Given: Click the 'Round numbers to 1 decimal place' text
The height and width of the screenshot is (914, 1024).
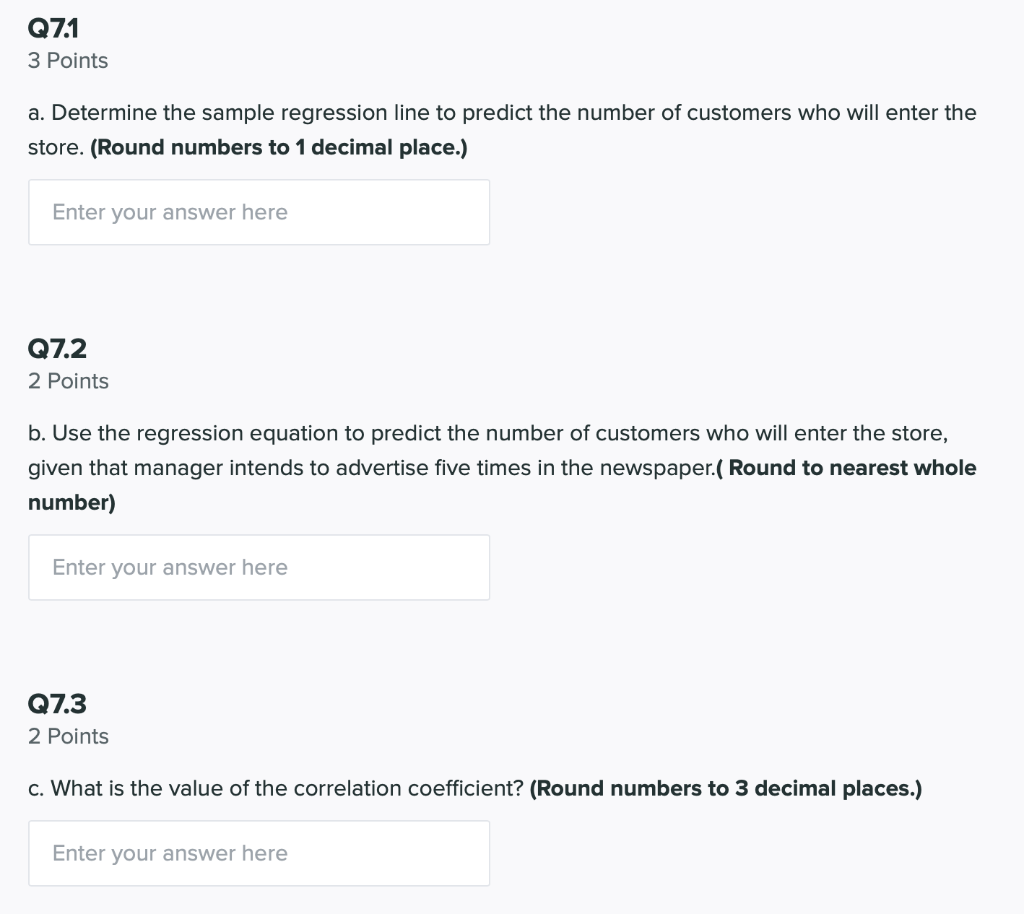Looking at the screenshot, I should [x=279, y=148].
